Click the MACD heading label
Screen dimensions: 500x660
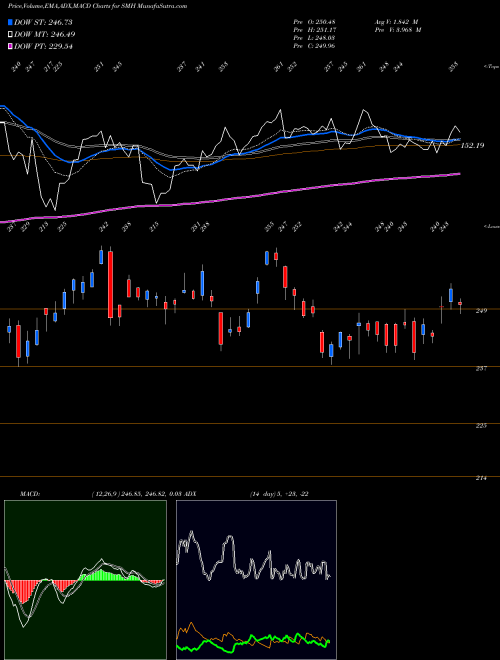pos(29,494)
